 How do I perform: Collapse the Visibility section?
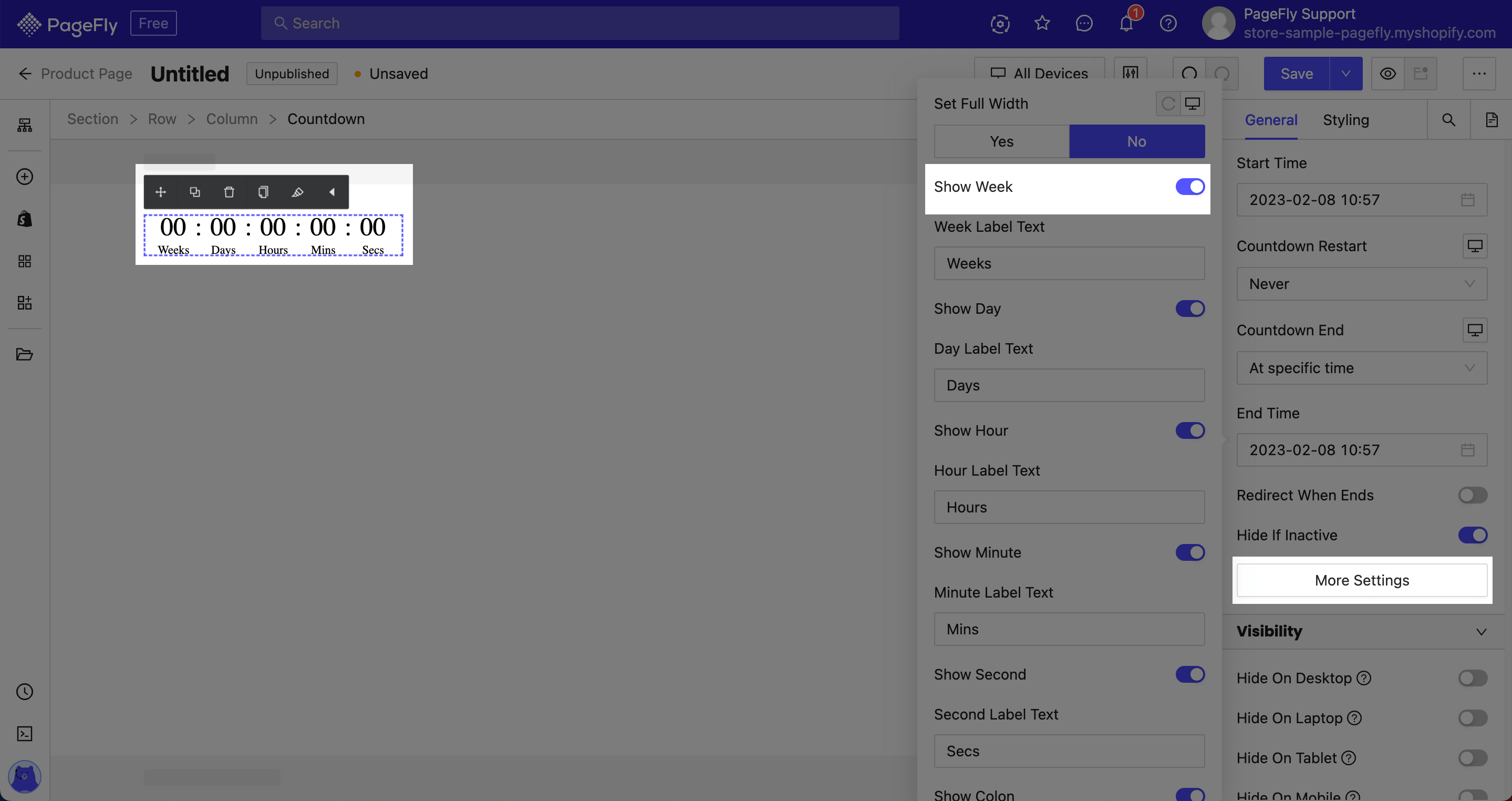[x=1481, y=632]
